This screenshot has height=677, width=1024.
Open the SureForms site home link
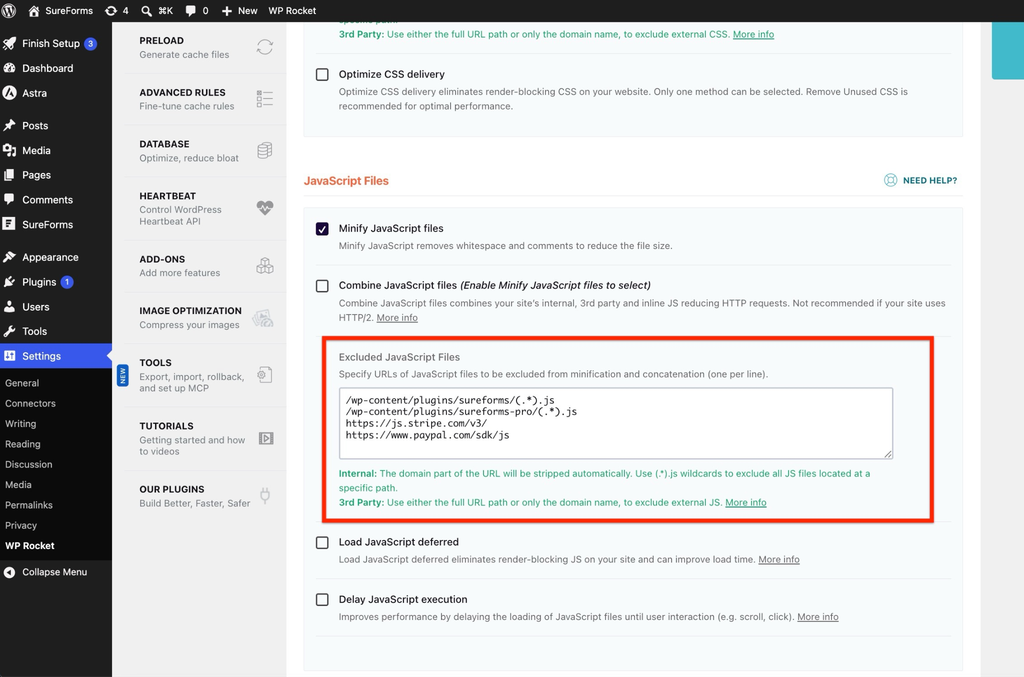coord(61,10)
